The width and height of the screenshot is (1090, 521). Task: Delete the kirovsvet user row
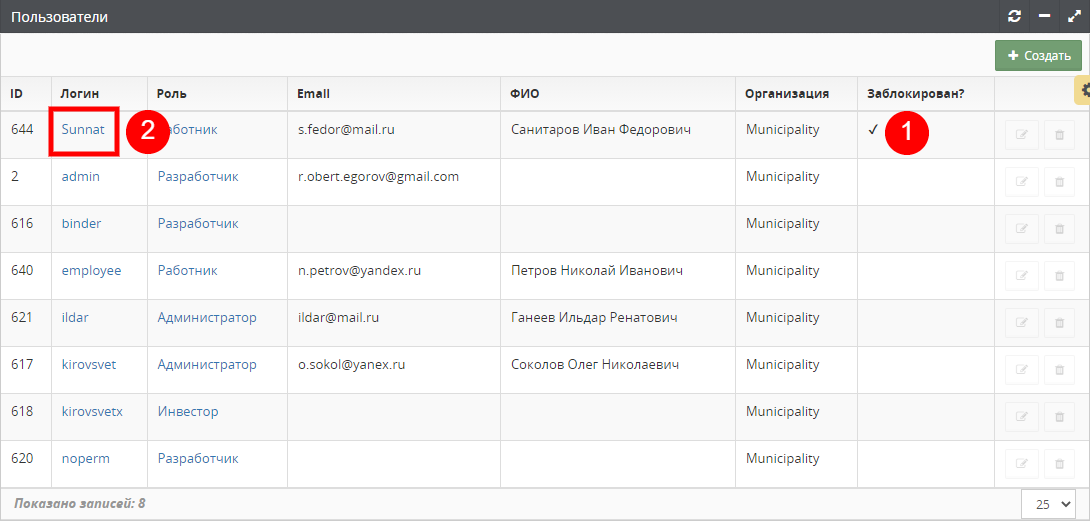tap(1059, 370)
